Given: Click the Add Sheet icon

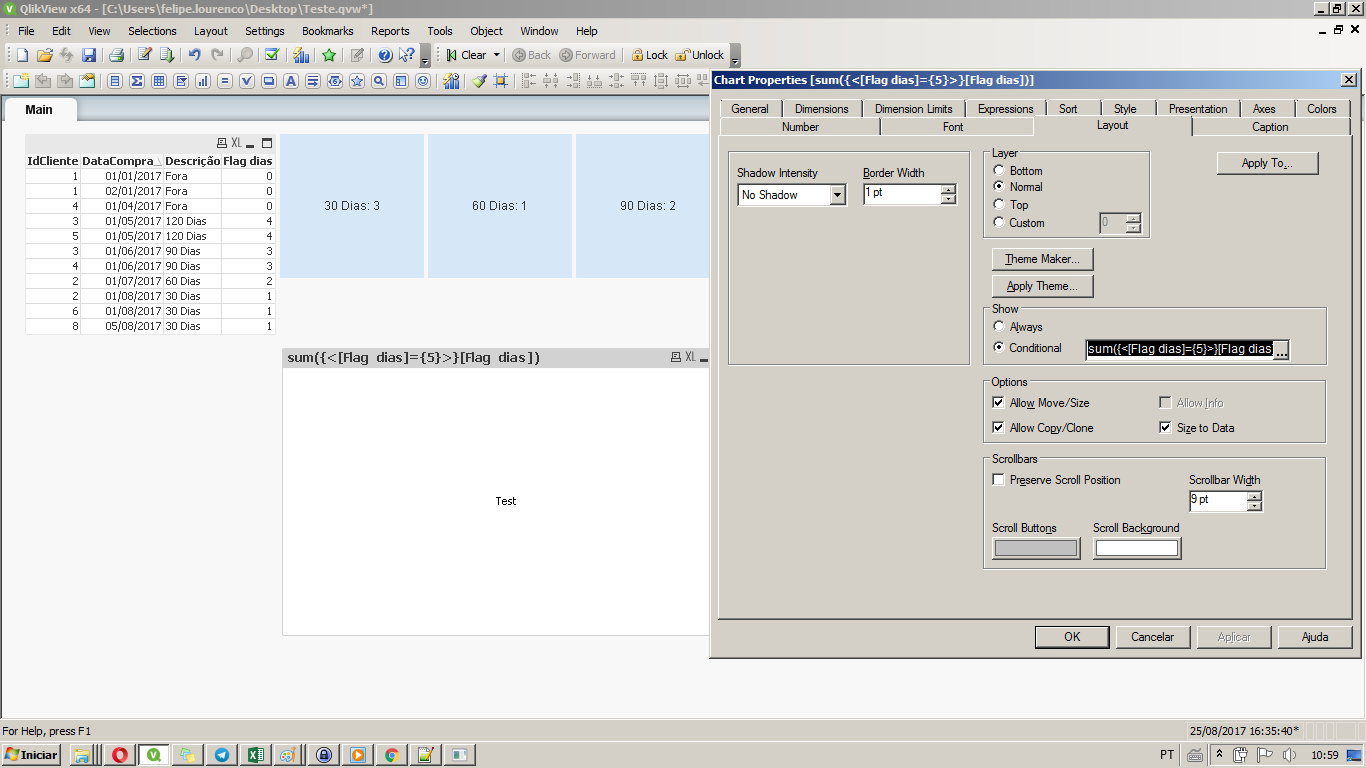Looking at the screenshot, I should coord(21,81).
